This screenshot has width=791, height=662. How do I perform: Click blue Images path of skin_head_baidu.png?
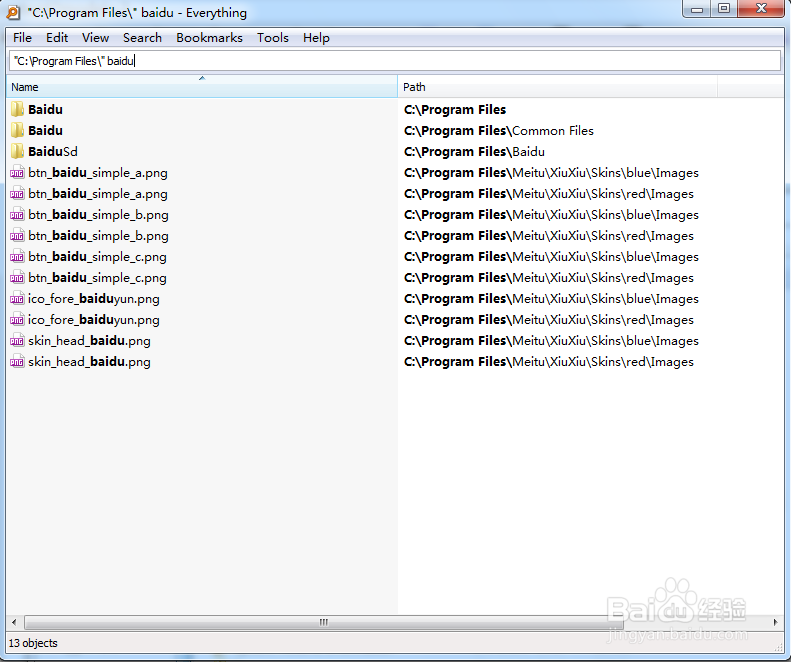tap(551, 341)
